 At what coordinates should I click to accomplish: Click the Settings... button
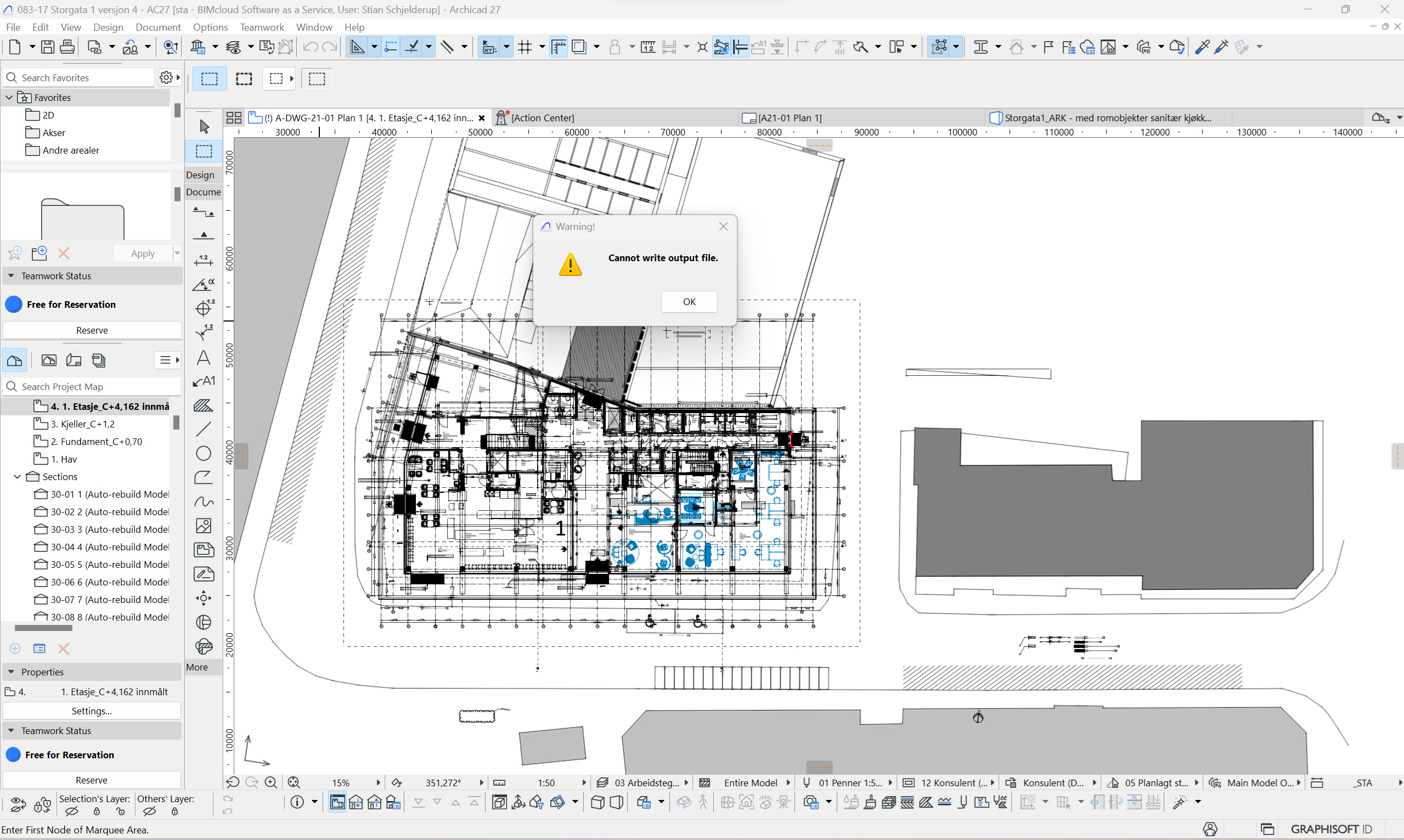[92, 711]
